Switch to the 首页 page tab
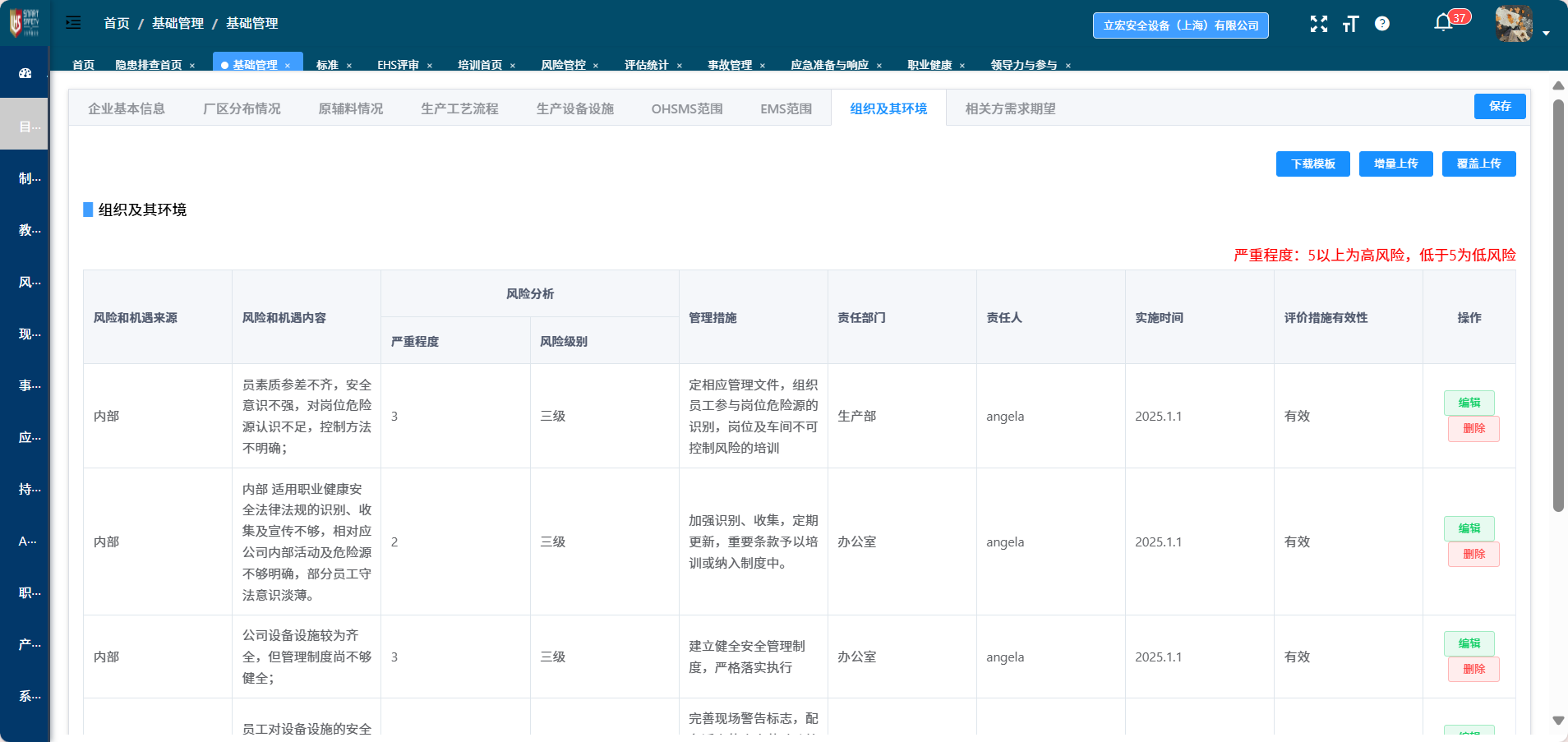Viewport: 1568px width, 742px height. coord(83,65)
